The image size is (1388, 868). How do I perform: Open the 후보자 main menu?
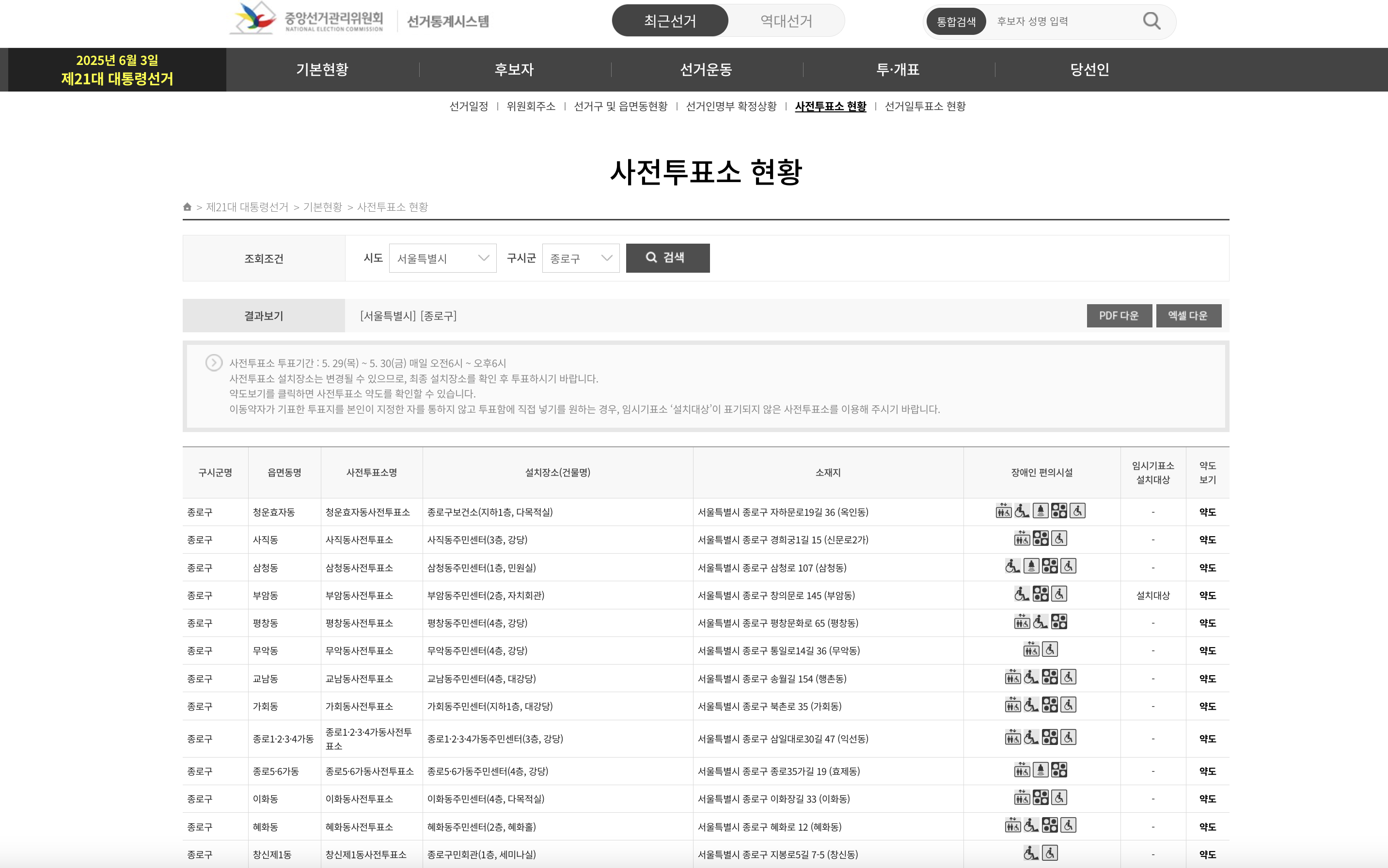point(515,69)
